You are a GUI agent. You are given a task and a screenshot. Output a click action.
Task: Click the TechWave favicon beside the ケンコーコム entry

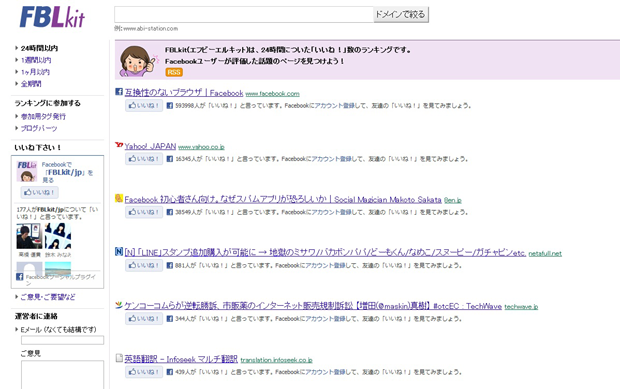[x=119, y=305]
